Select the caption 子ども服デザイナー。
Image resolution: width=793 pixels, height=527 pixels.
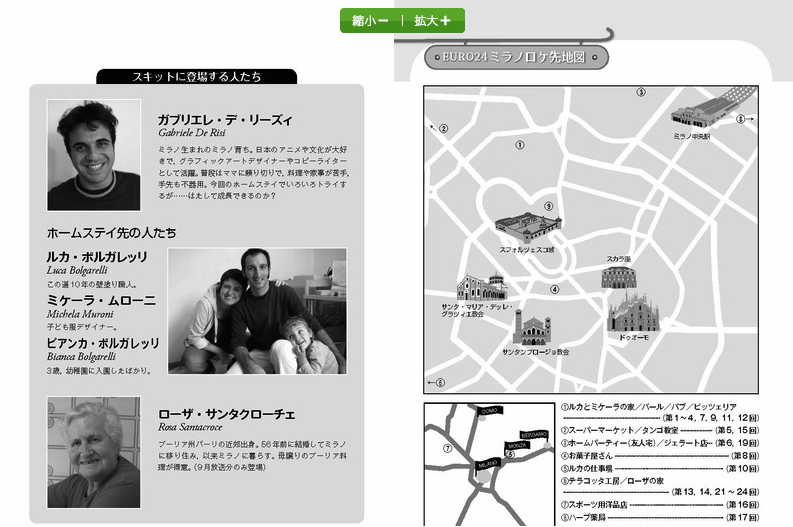click(x=82, y=327)
